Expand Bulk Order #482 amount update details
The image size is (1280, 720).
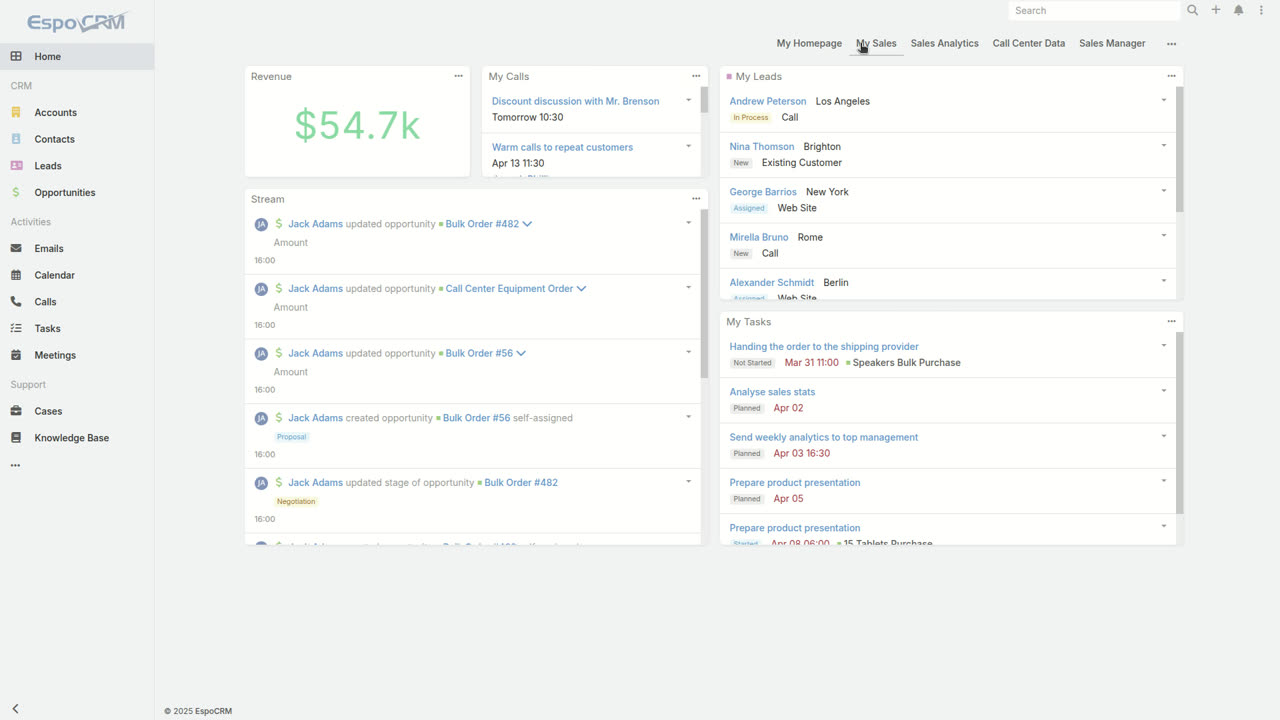point(527,224)
